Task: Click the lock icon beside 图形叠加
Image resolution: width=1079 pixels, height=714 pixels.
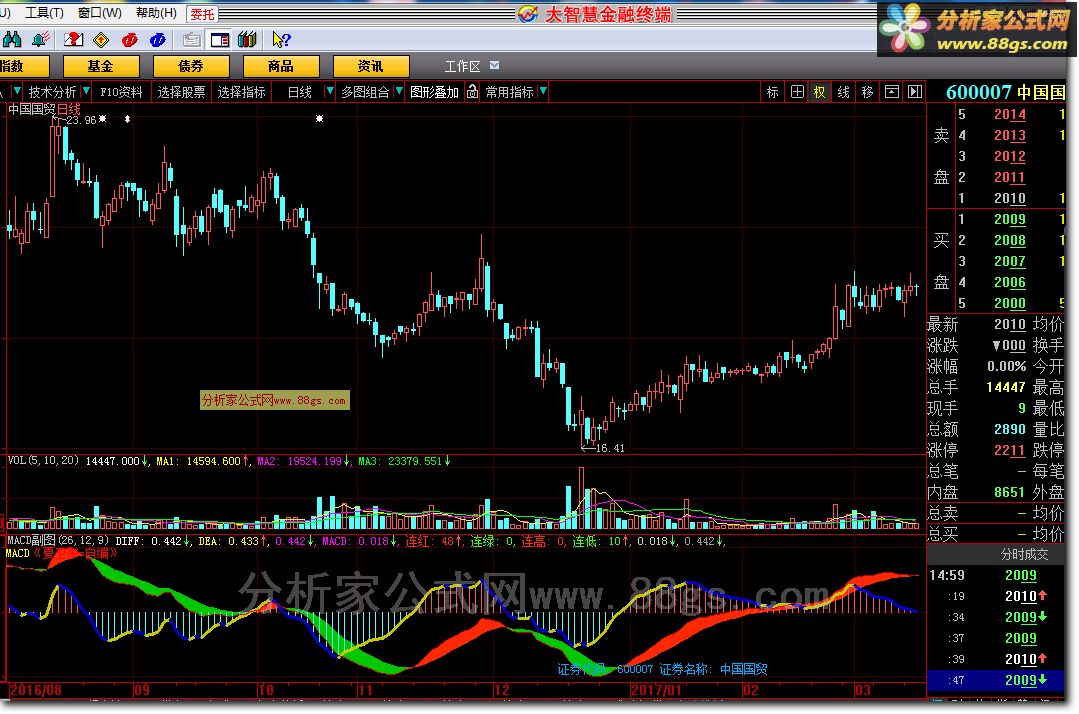Action: click(x=472, y=91)
